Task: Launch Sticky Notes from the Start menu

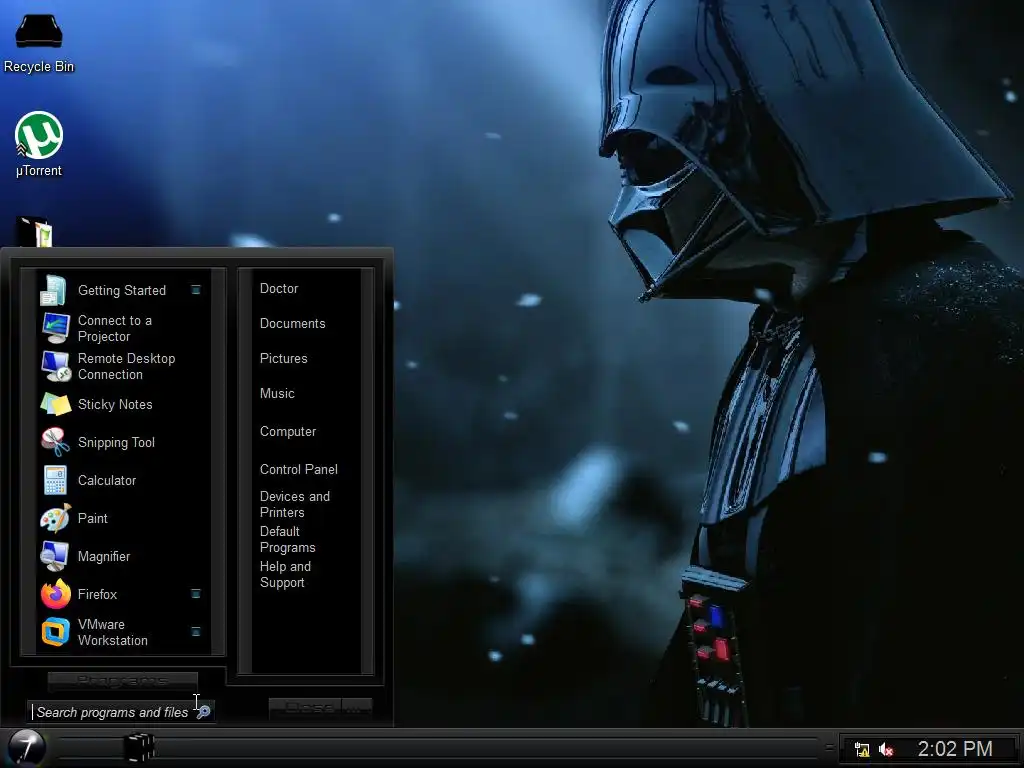Action: [122, 404]
